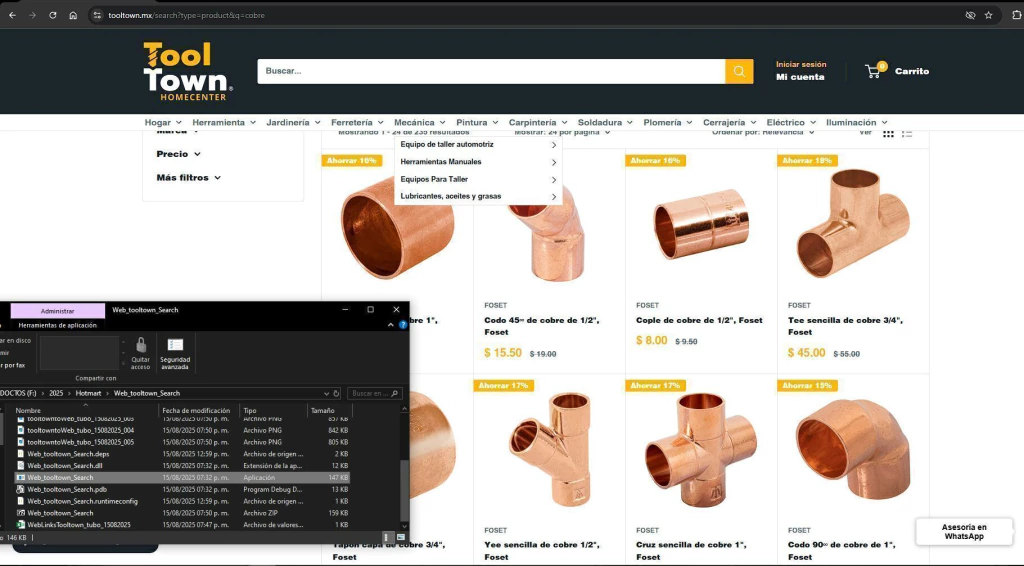Open Explorer address bar history dropdown
This screenshot has width=1024, height=566.
click(x=326, y=393)
